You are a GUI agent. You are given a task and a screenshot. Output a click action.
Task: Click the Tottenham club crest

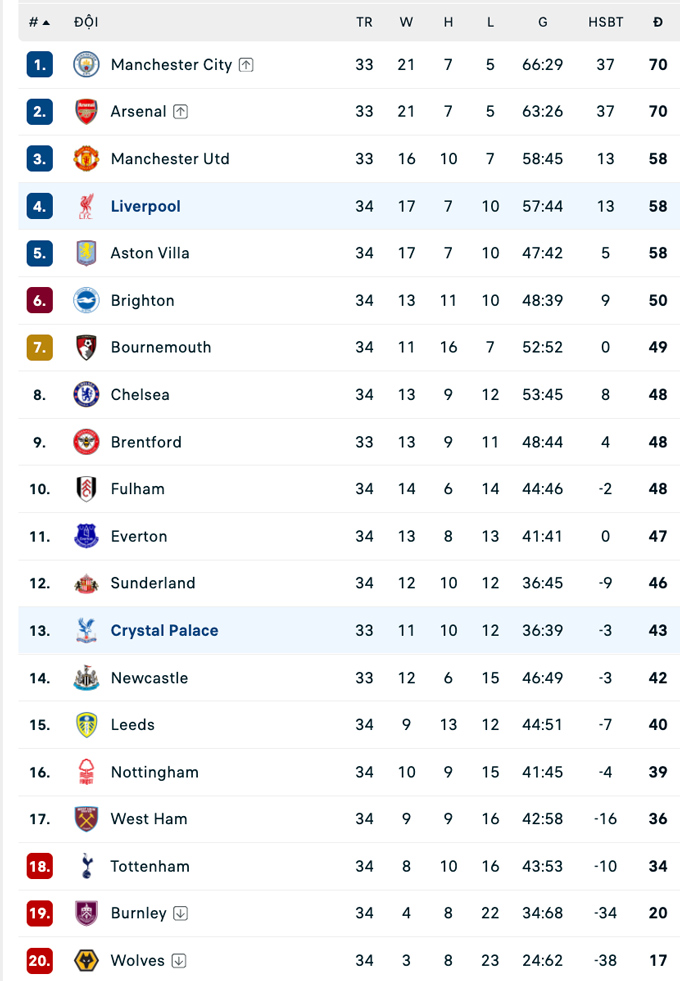tap(87, 867)
